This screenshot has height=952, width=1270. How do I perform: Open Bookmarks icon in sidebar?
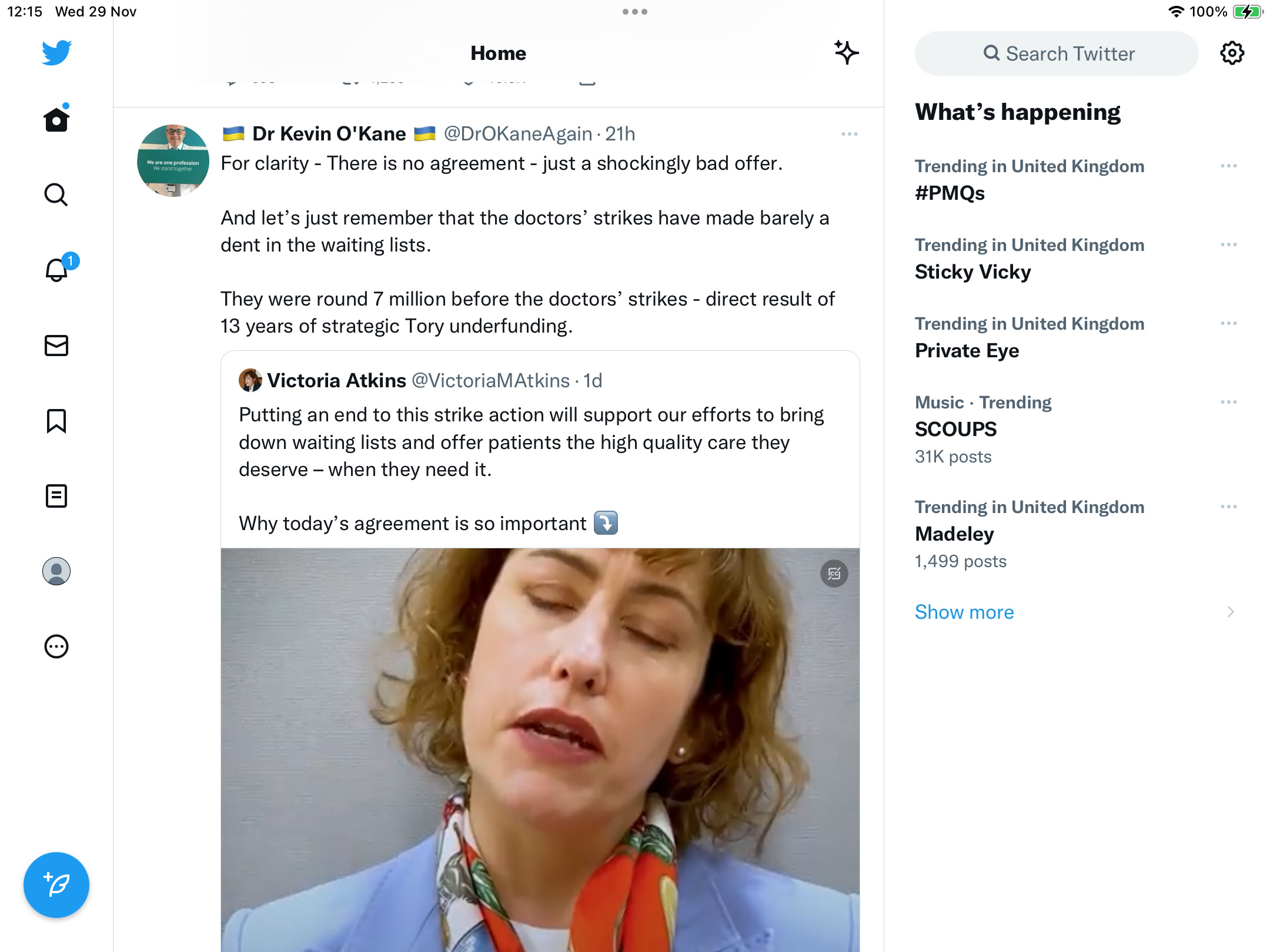tap(56, 421)
